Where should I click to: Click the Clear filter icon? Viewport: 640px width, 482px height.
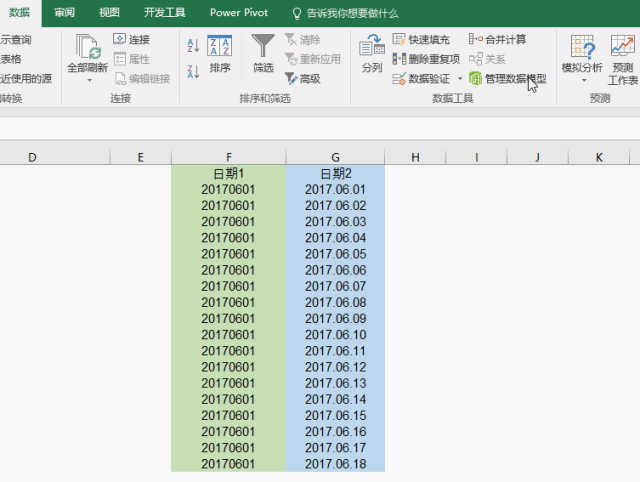pyautogui.click(x=291, y=40)
